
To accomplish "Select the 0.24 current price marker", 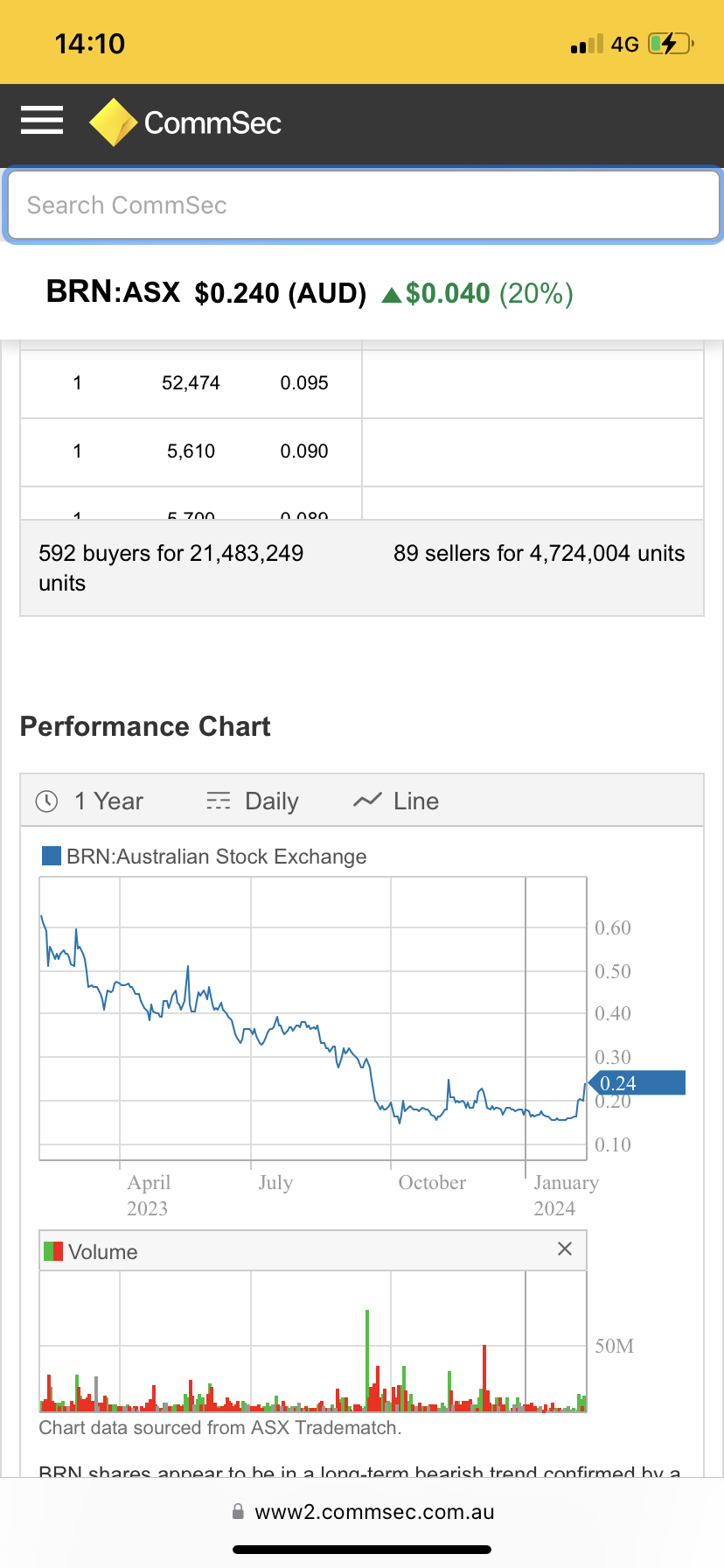I will coord(637,1083).
